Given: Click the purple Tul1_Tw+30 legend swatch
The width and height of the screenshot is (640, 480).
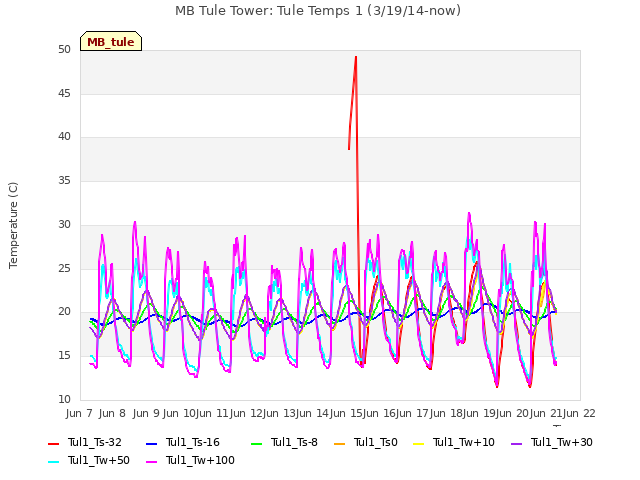Looking at the screenshot, I should (x=516, y=443).
